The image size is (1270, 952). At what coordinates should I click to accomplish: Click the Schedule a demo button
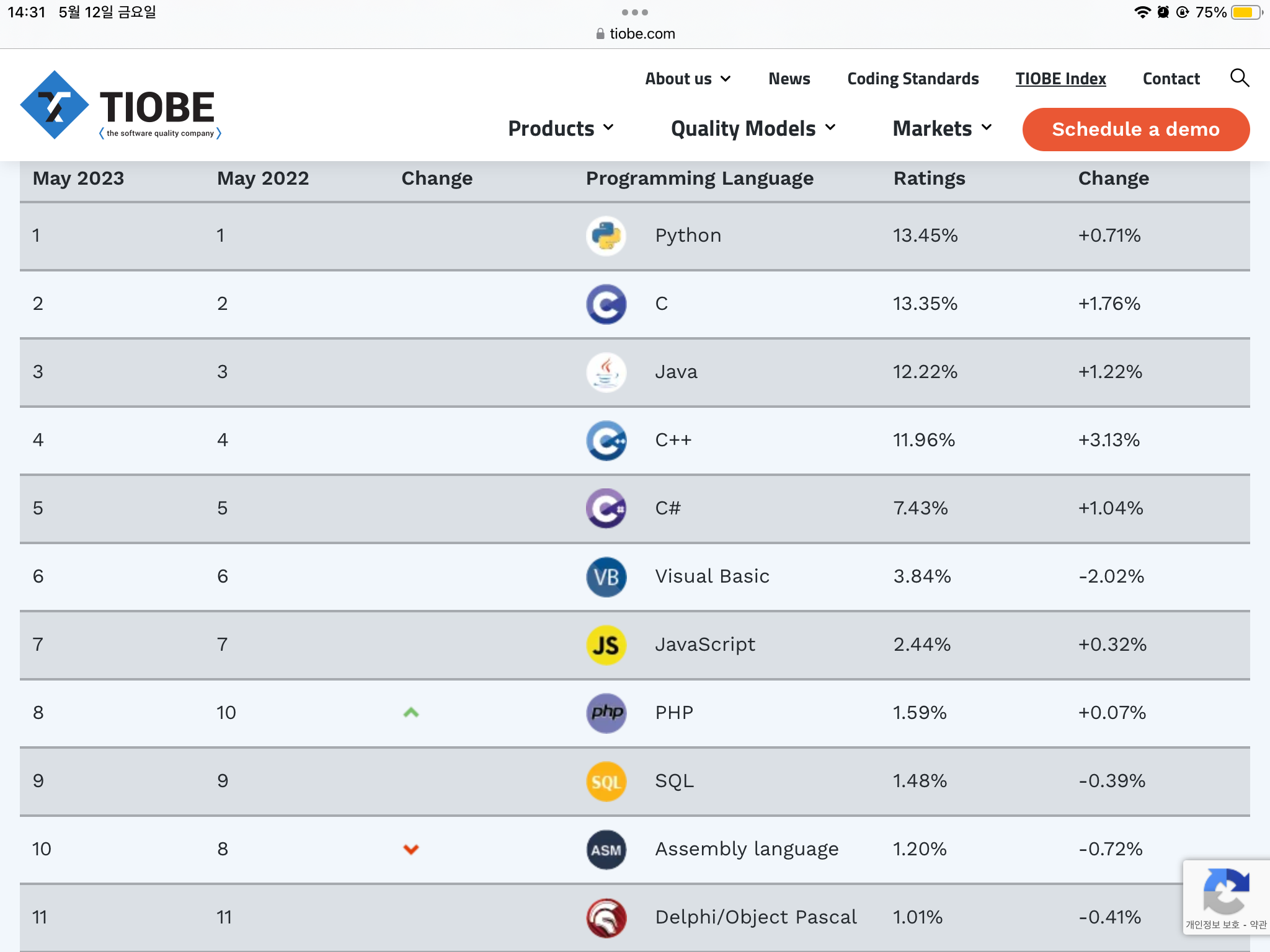pos(1135,129)
